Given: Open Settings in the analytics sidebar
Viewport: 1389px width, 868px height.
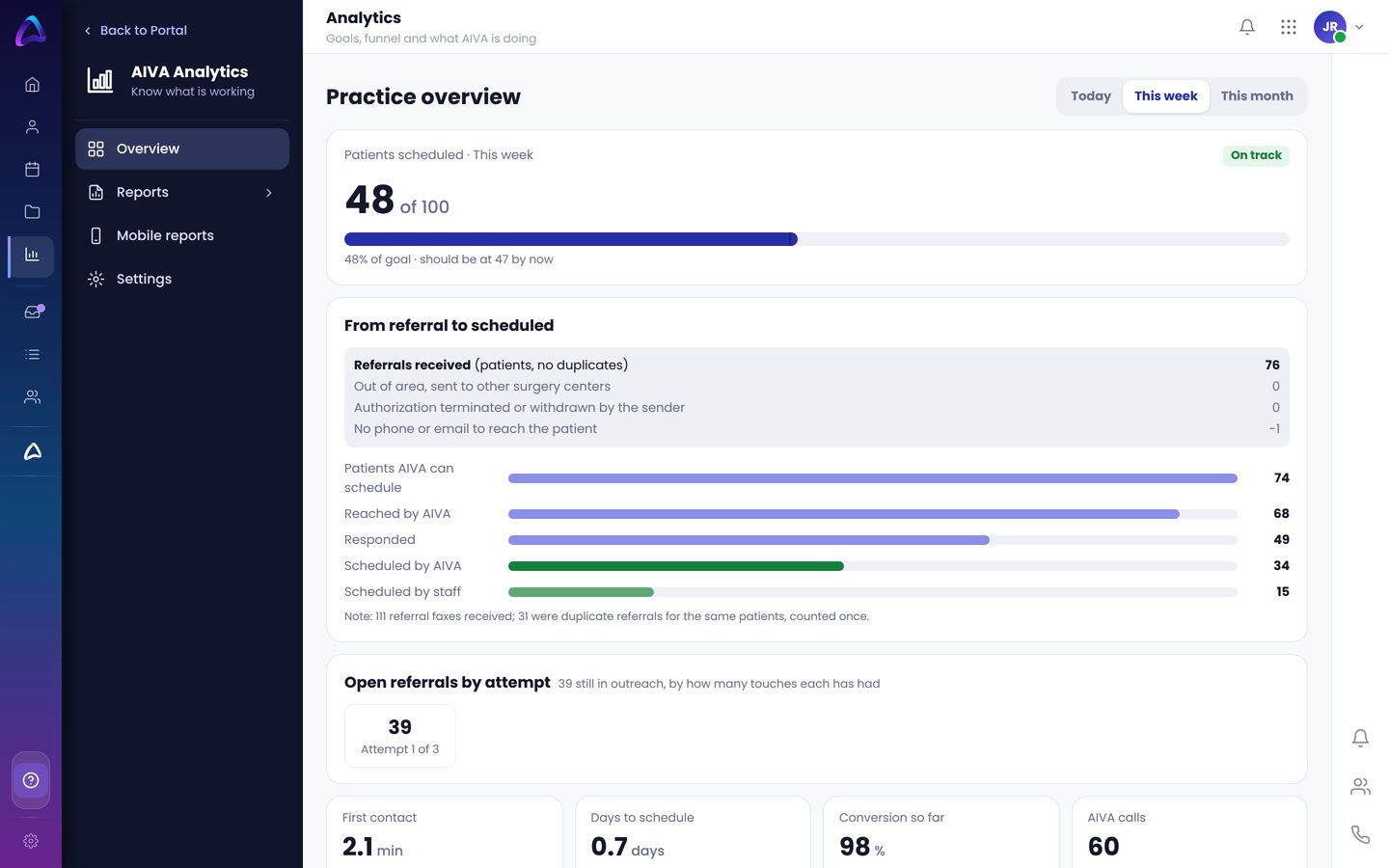Looking at the screenshot, I should tap(182, 280).
